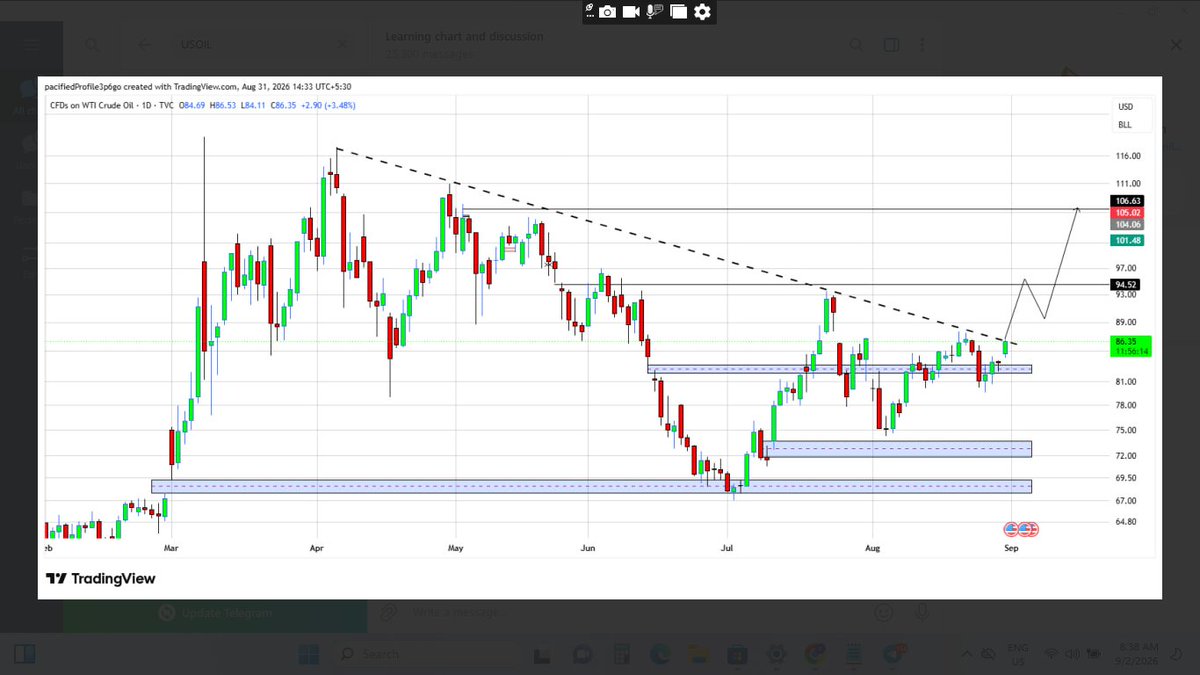The height and width of the screenshot is (675, 1200).
Task: Toggle the Telegram right side panel icon
Action: tap(890, 45)
